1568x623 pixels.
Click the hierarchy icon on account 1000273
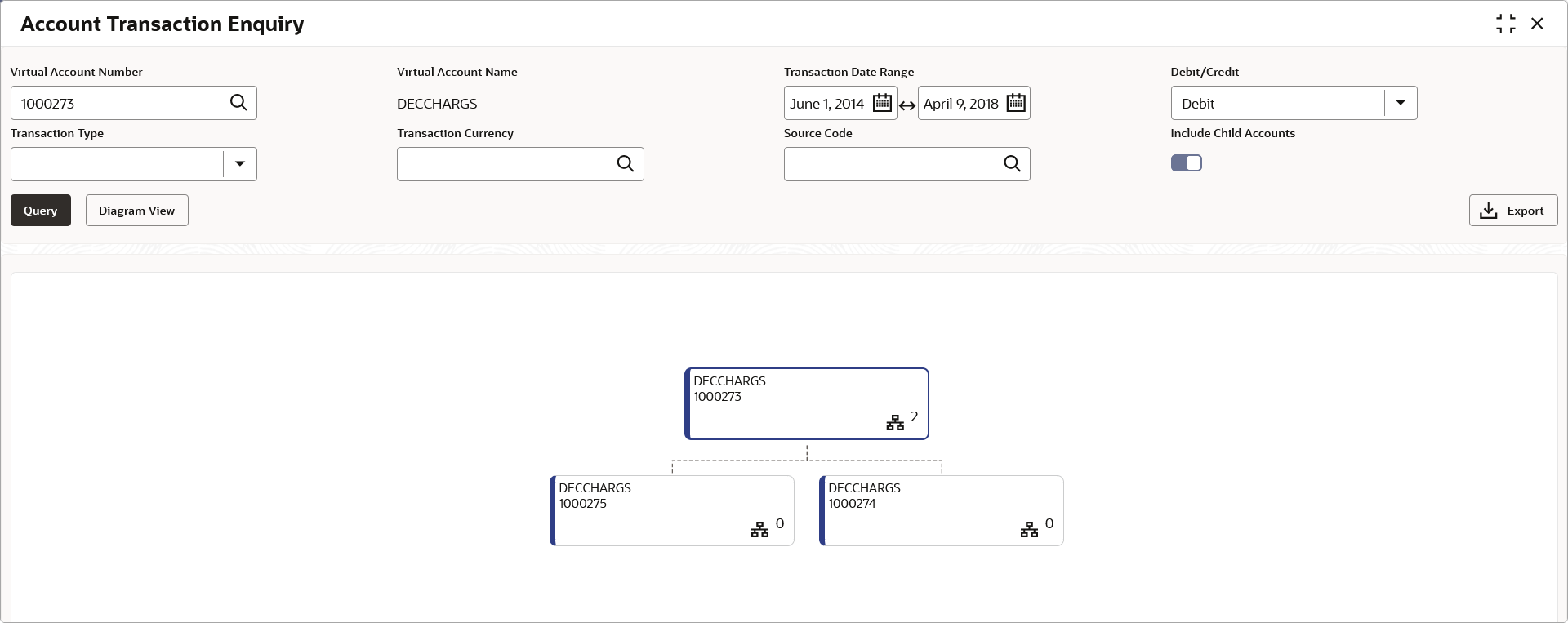(x=895, y=423)
